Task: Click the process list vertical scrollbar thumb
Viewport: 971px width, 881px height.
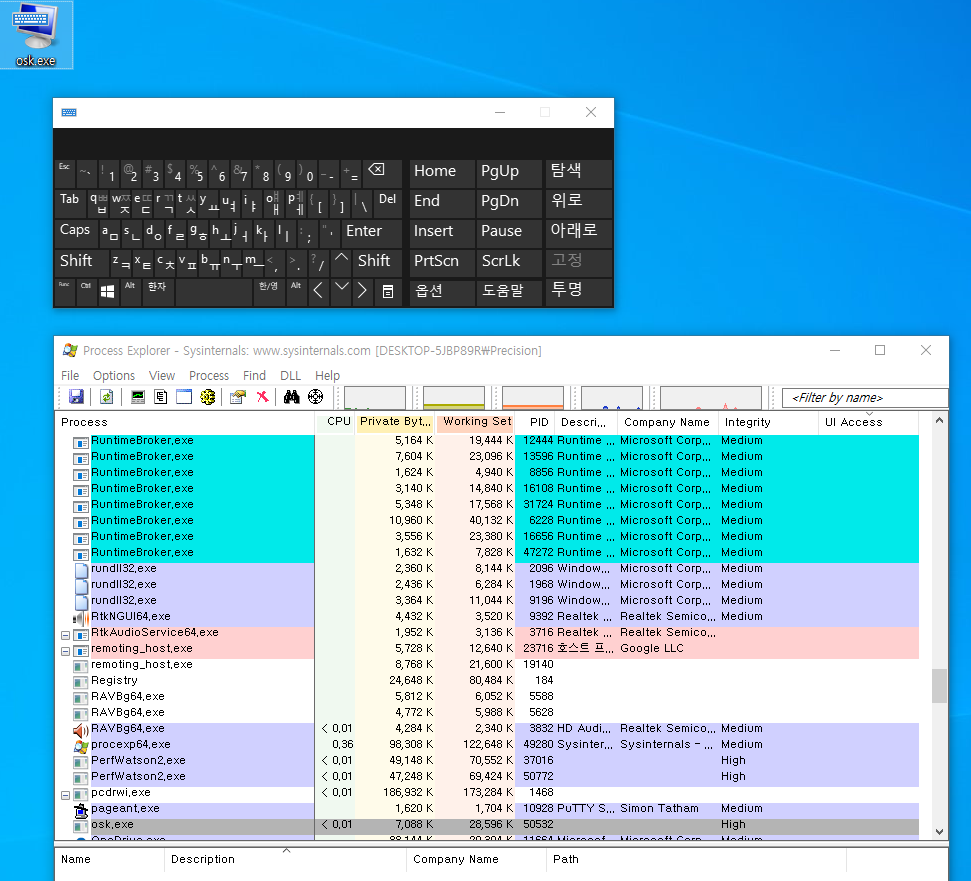Action: click(939, 686)
